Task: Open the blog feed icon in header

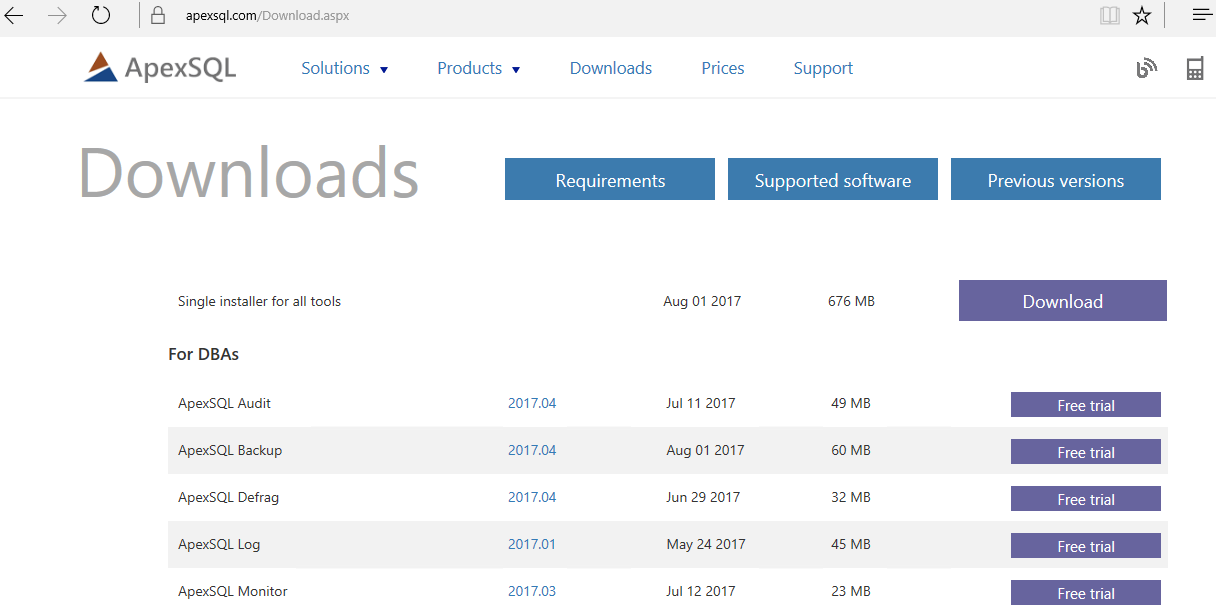Action: point(1146,68)
